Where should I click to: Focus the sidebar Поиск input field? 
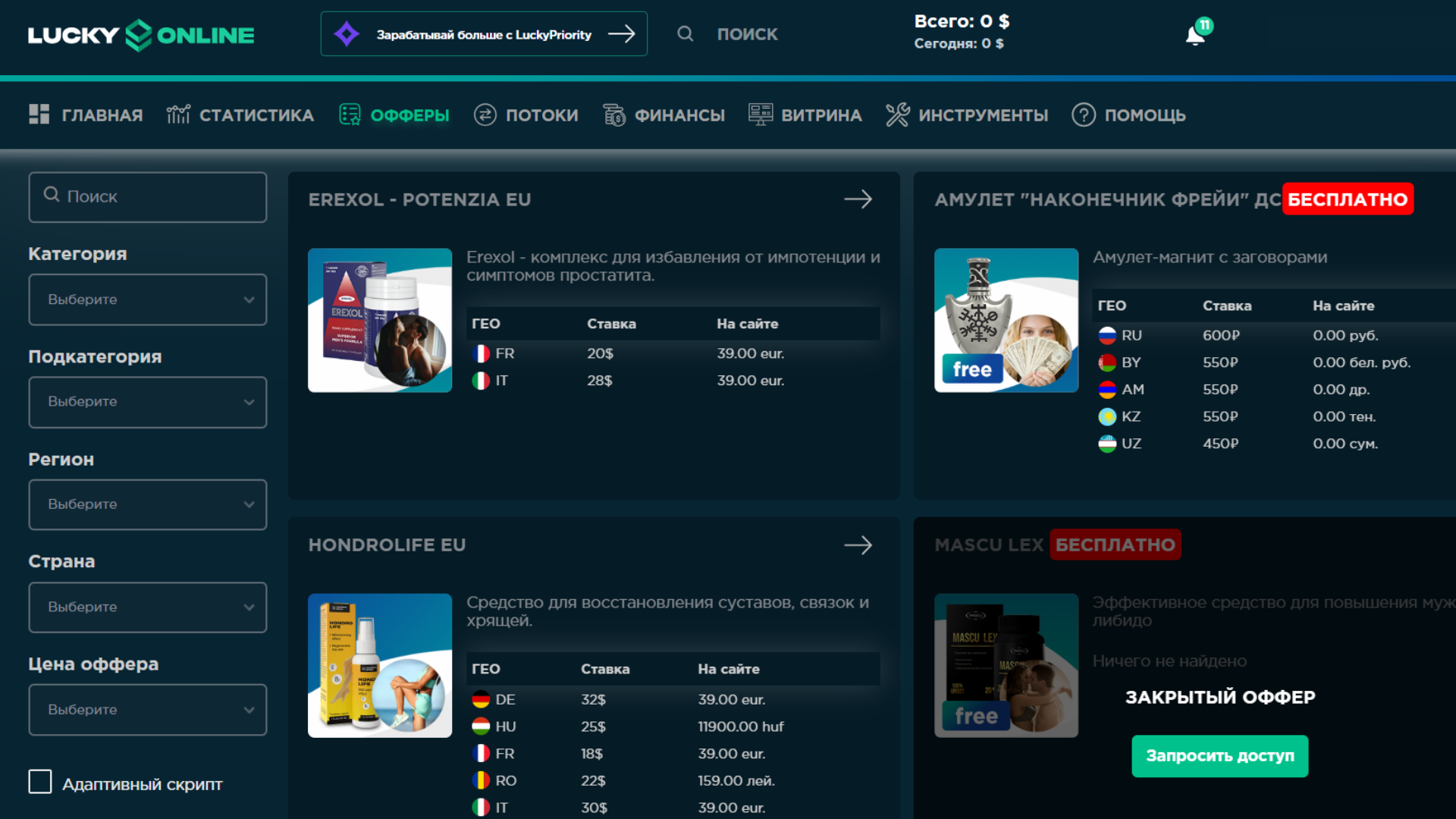click(148, 197)
